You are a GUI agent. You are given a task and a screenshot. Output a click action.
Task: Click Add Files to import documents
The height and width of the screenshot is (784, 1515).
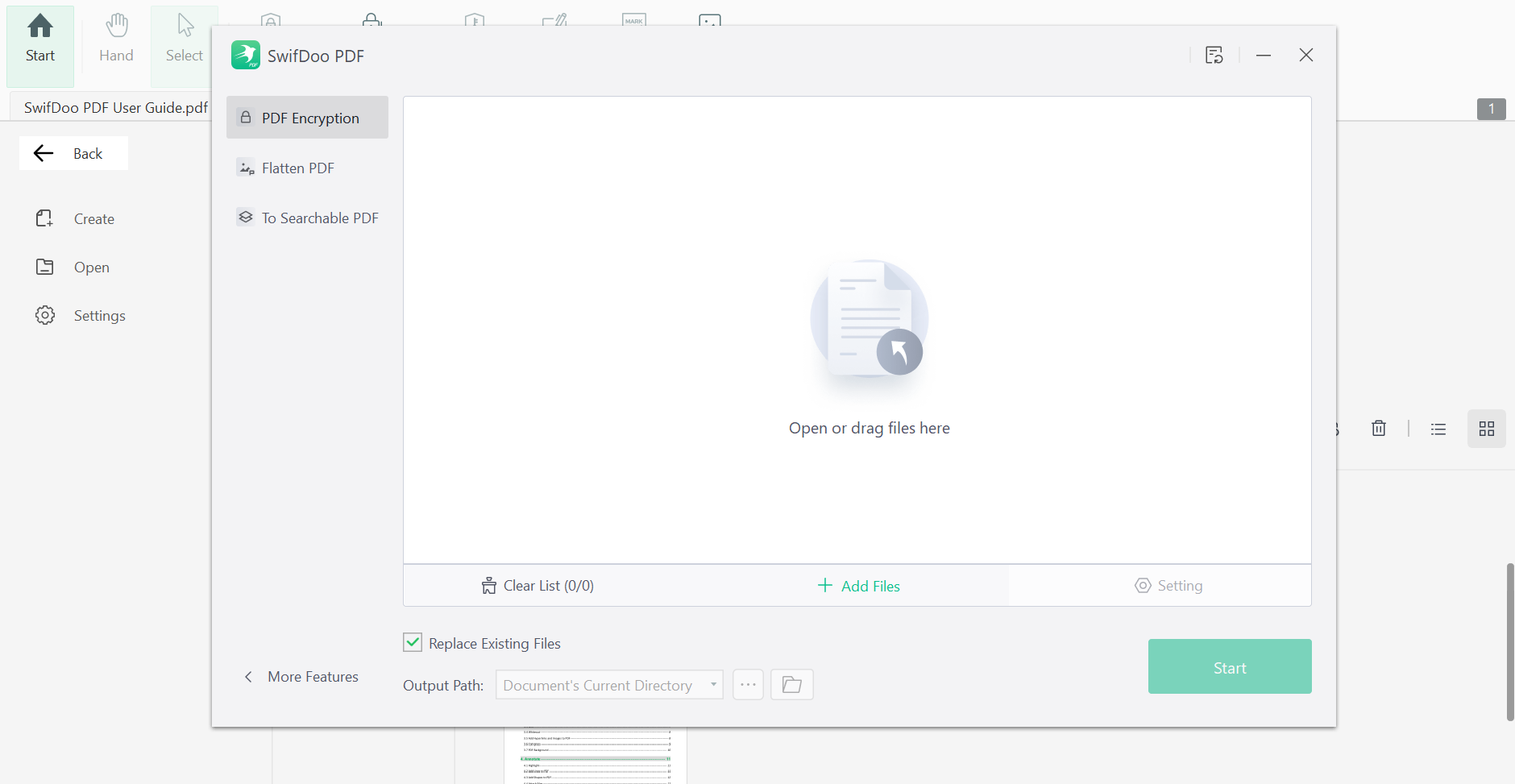pos(857,586)
